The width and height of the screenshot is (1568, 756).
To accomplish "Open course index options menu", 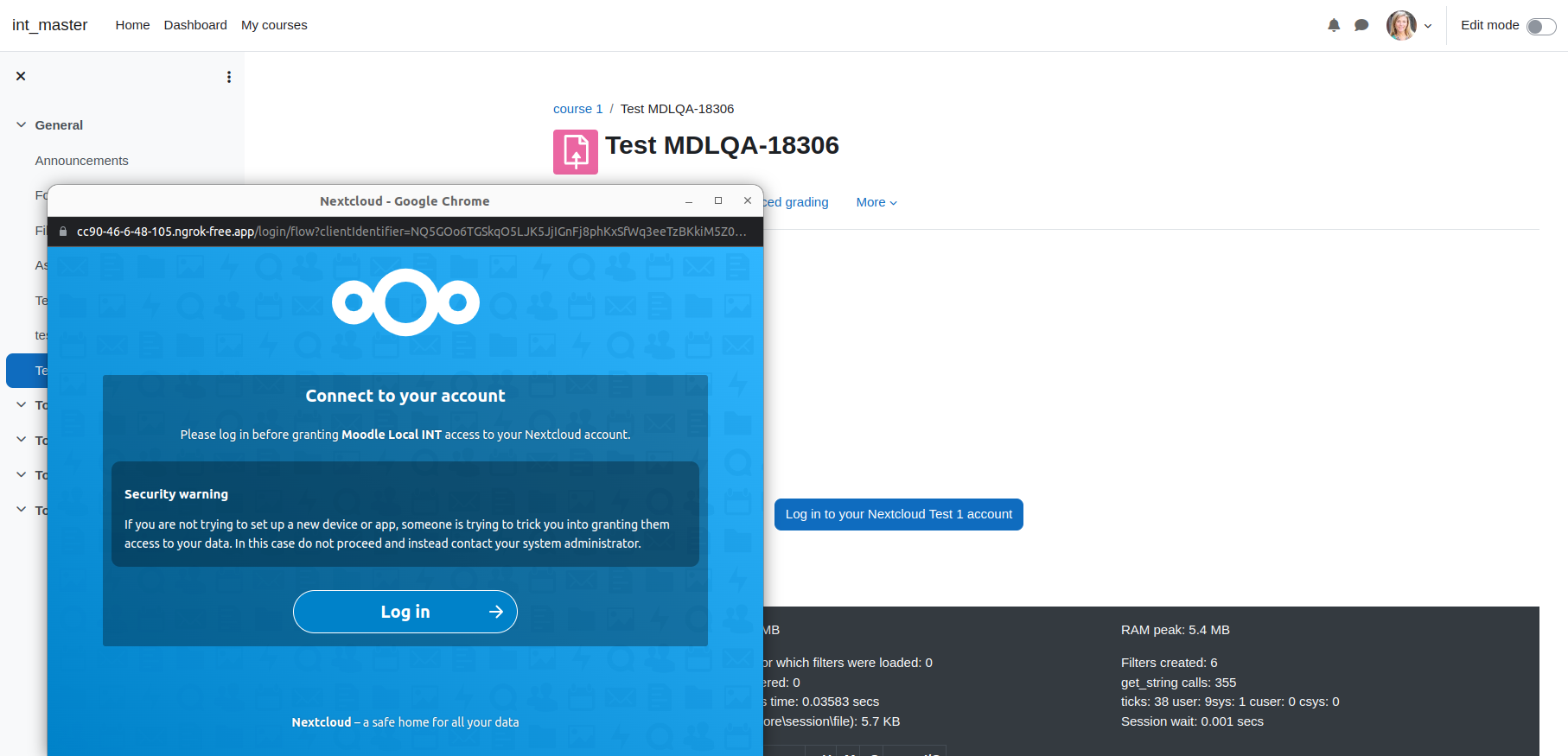I will (x=229, y=77).
